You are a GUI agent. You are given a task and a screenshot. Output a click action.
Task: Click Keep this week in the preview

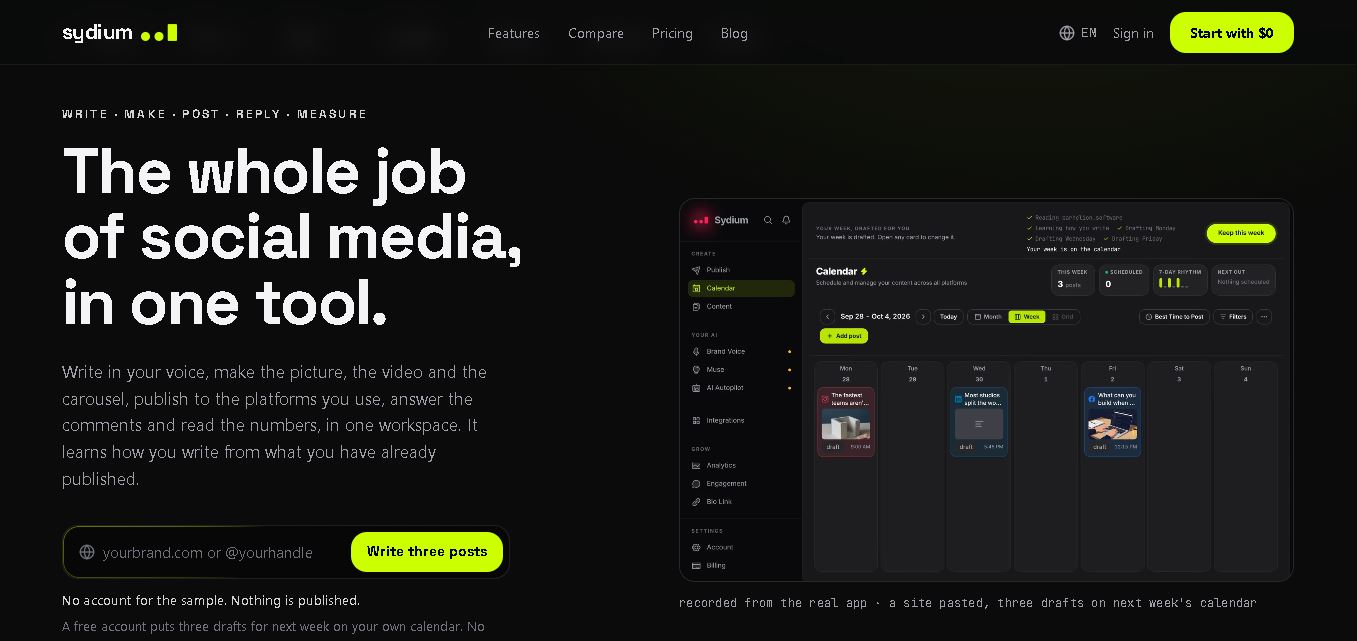[1241, 233]
